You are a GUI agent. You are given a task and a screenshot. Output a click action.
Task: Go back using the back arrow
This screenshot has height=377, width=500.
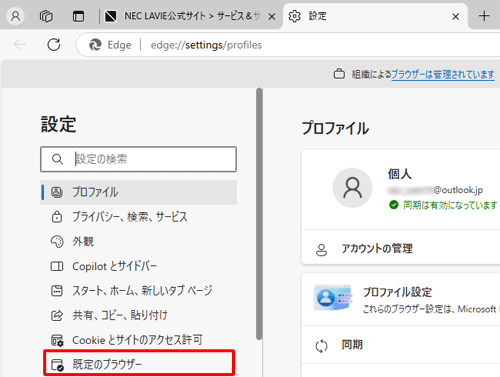(20, 44)
